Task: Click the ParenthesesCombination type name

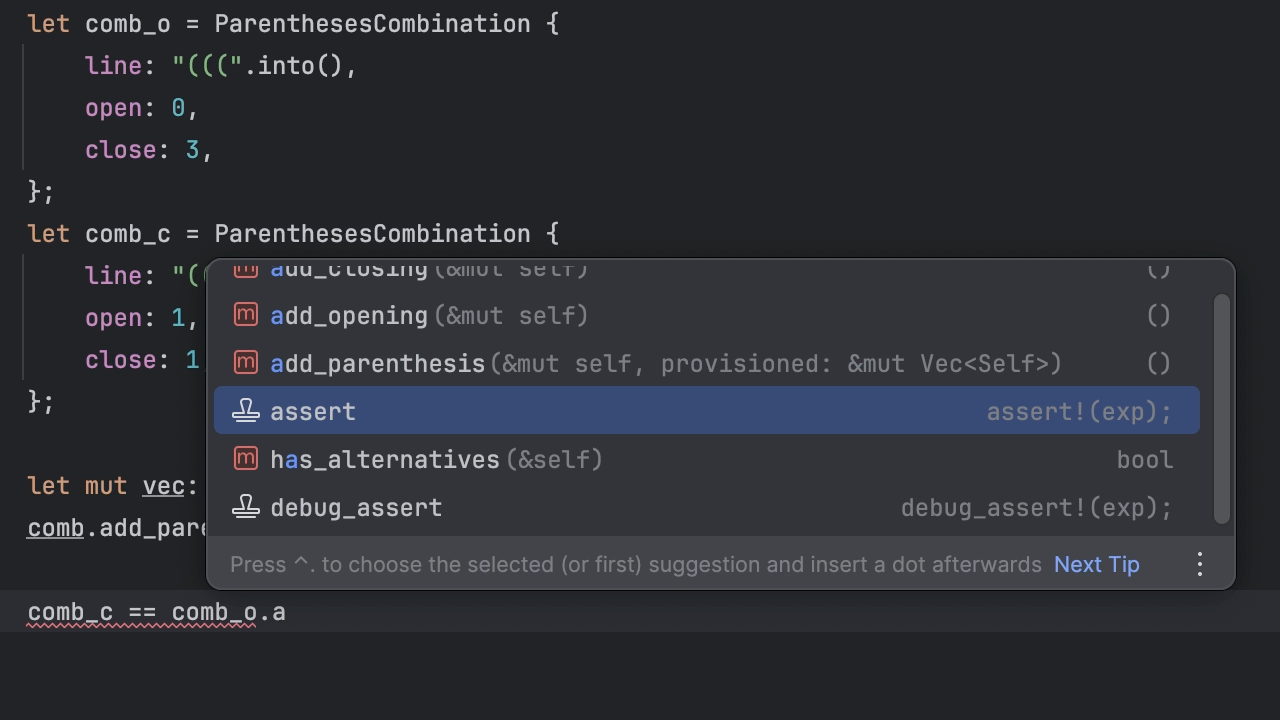Action: [x=372, y=23]
